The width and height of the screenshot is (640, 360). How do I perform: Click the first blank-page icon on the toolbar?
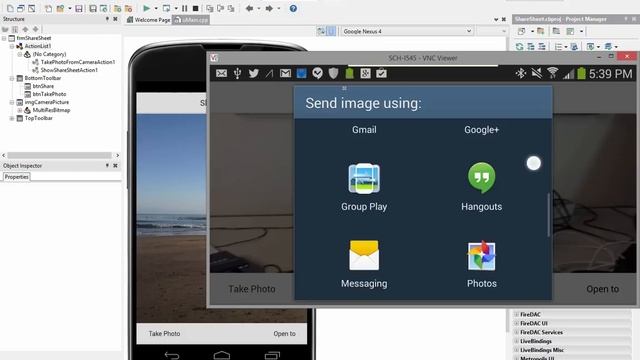[10, 9]
